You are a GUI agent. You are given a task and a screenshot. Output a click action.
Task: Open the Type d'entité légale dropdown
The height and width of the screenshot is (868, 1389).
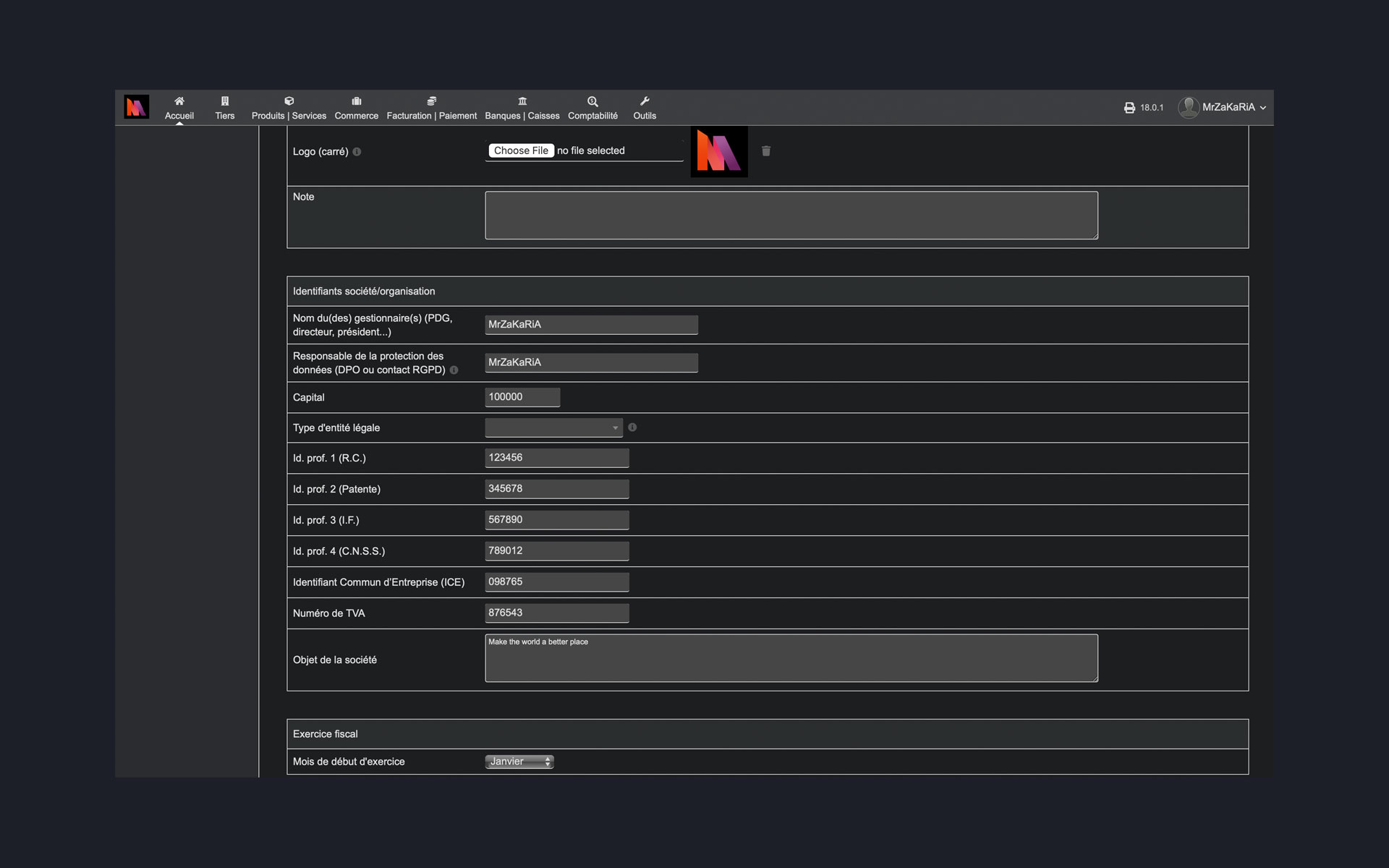553,427
